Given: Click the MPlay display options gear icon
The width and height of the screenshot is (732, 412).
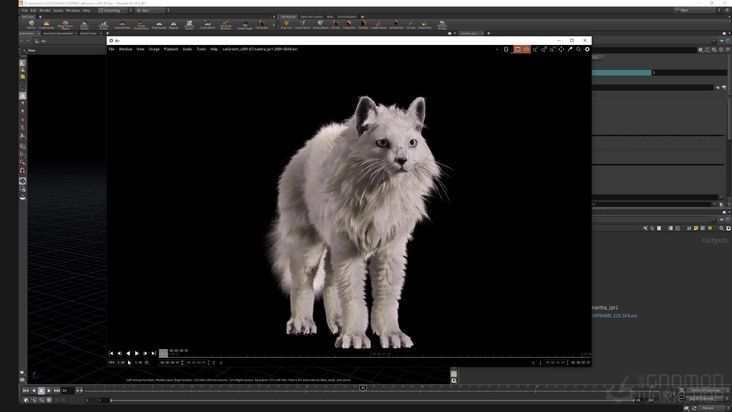Looking at the screenshot, I should [587, 49].
